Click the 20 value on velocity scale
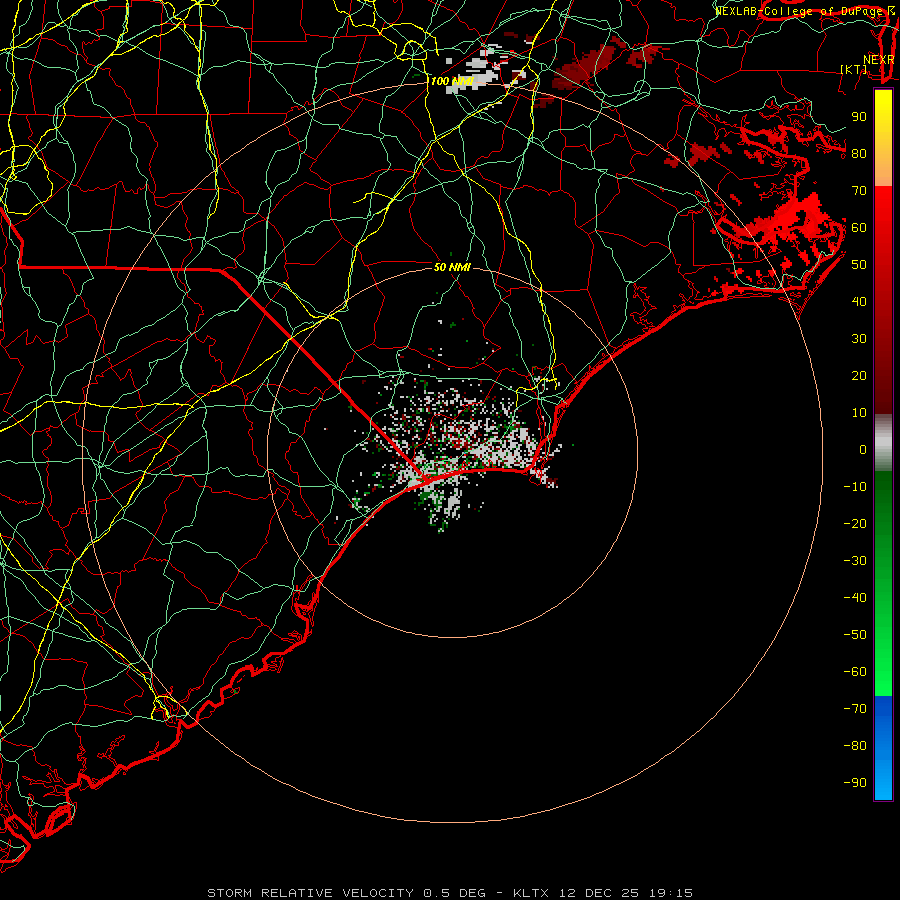 (859, 375)
